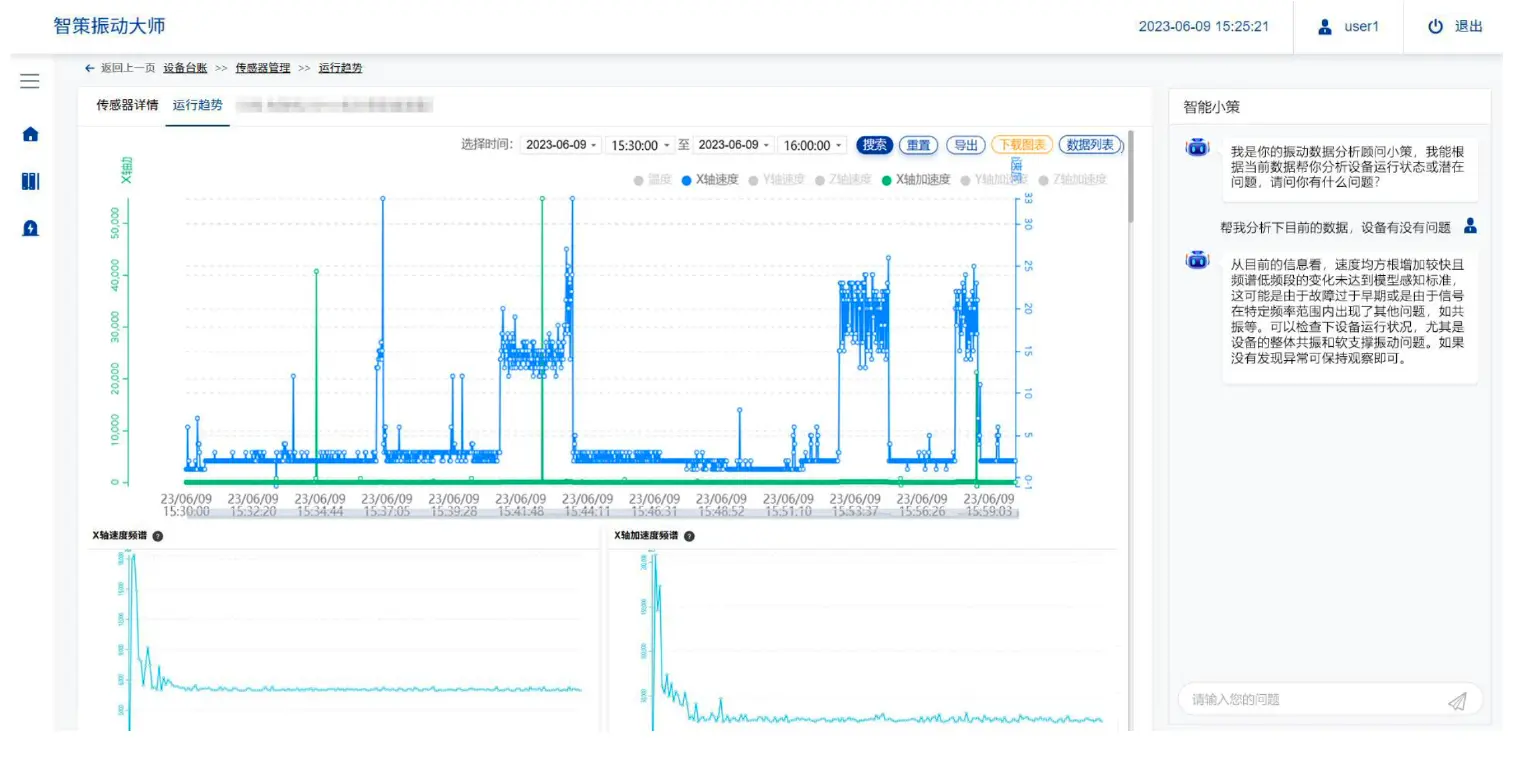Click the X轴速度频谱 chart title
Screen dimensions: 1520x763
click(x=120, y=536)
